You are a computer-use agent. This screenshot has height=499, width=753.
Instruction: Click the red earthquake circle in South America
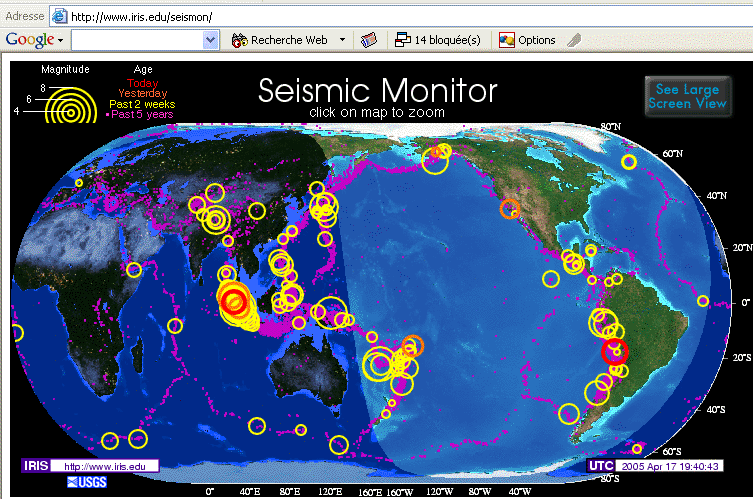point(614,350)
